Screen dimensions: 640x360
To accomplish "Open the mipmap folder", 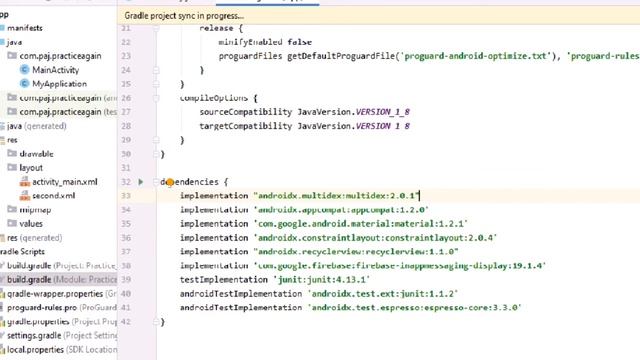I will [35, 210].
